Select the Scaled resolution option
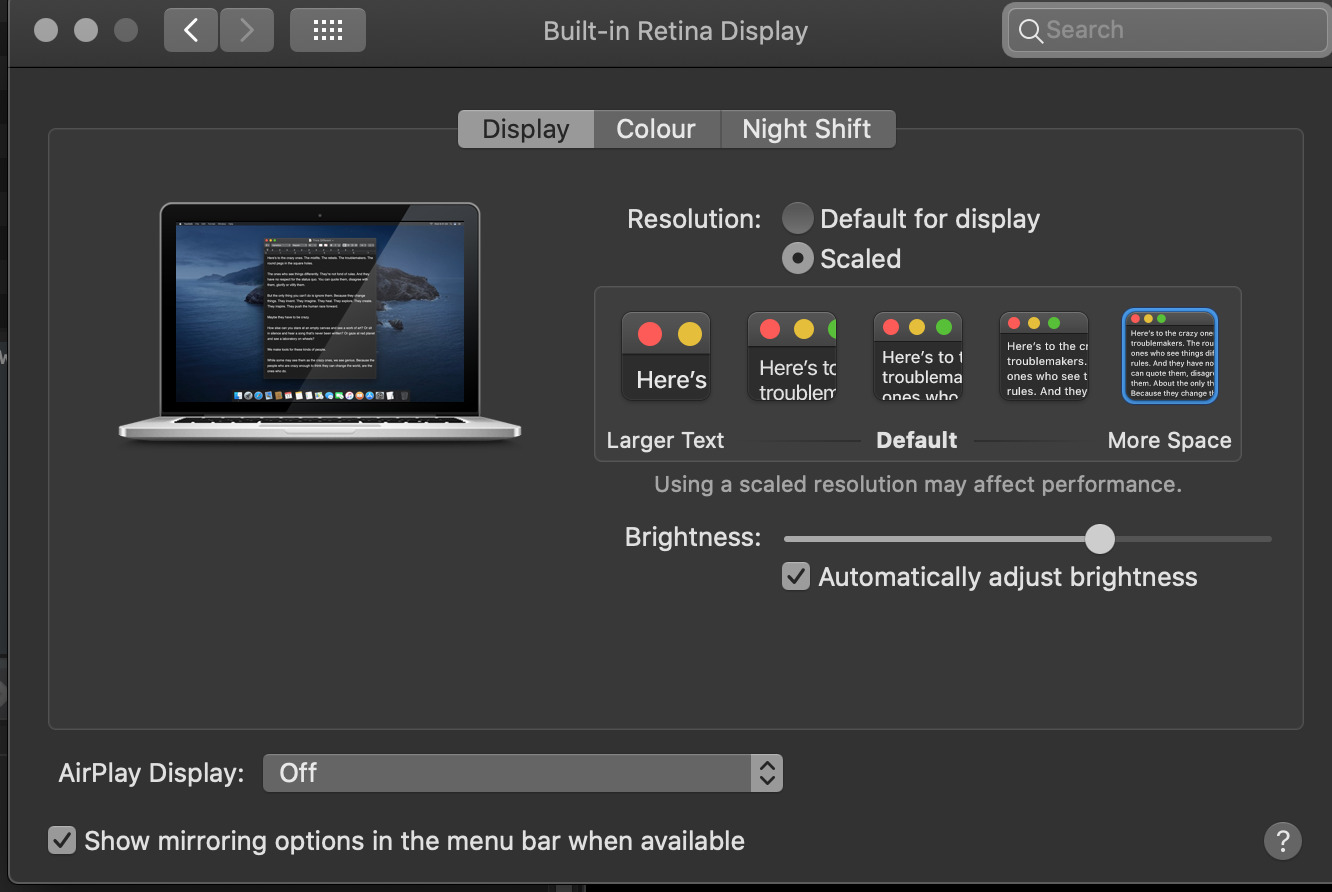The height and width of the screenshot is (892, 1332). point(797,258)
